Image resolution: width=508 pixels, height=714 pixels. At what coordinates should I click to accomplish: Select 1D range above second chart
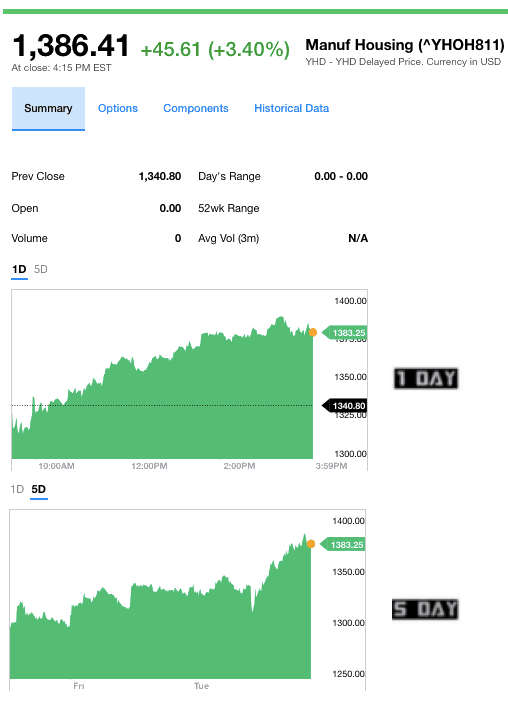17,490
